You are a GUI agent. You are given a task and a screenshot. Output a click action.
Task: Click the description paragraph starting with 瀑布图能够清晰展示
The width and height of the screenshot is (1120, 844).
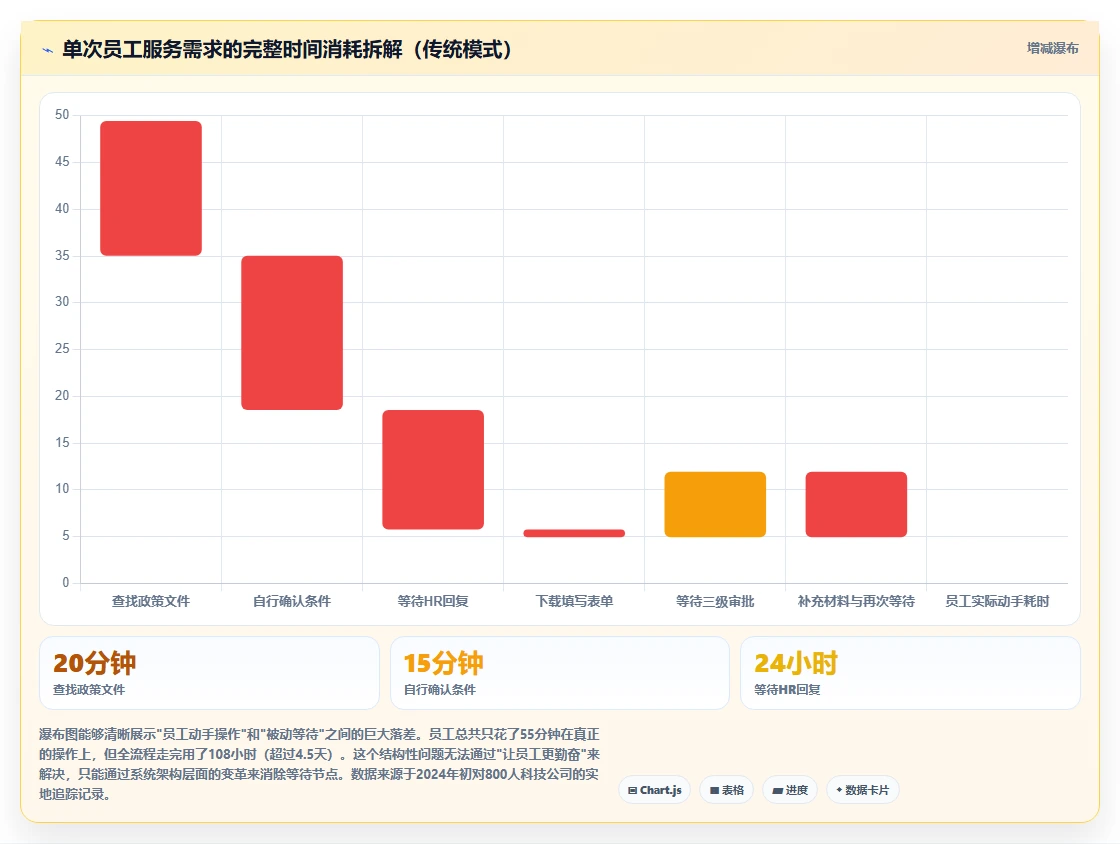(x=319, y=764)
